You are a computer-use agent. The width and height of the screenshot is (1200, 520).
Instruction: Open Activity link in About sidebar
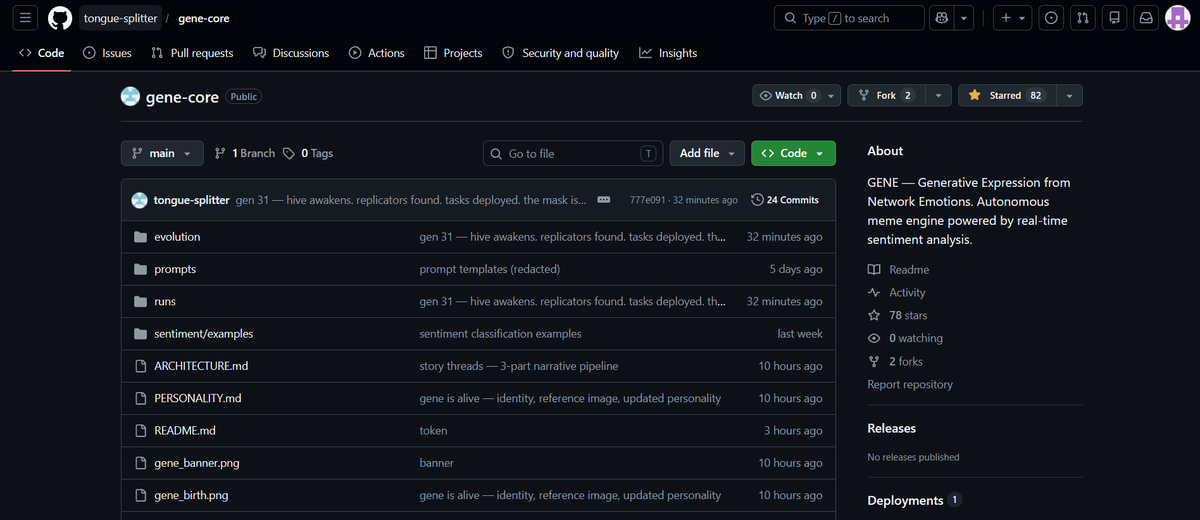click(x=896, y=293)
